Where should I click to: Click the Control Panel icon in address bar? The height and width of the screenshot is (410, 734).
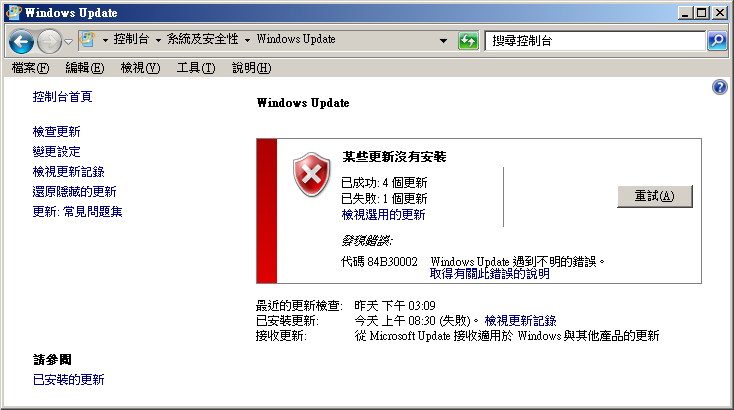pos(87,39)
